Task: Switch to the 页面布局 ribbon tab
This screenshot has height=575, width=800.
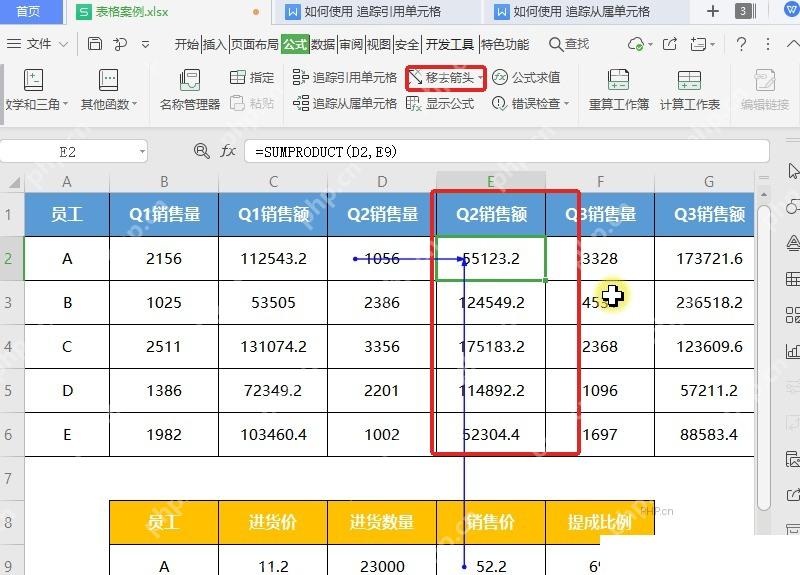Action: click(255, 45)
